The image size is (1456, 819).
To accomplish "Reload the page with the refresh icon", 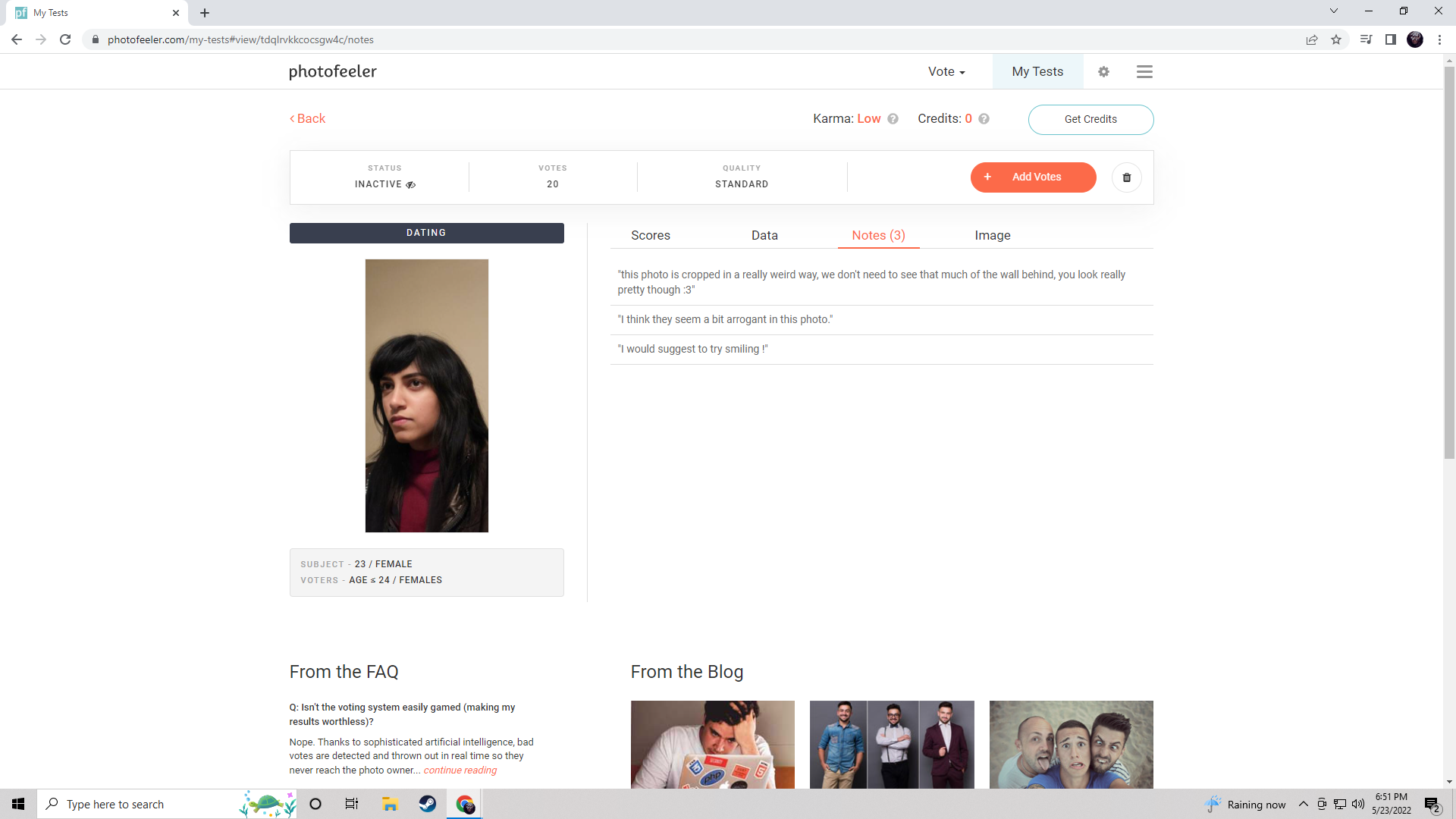I will tap(65, 39).
